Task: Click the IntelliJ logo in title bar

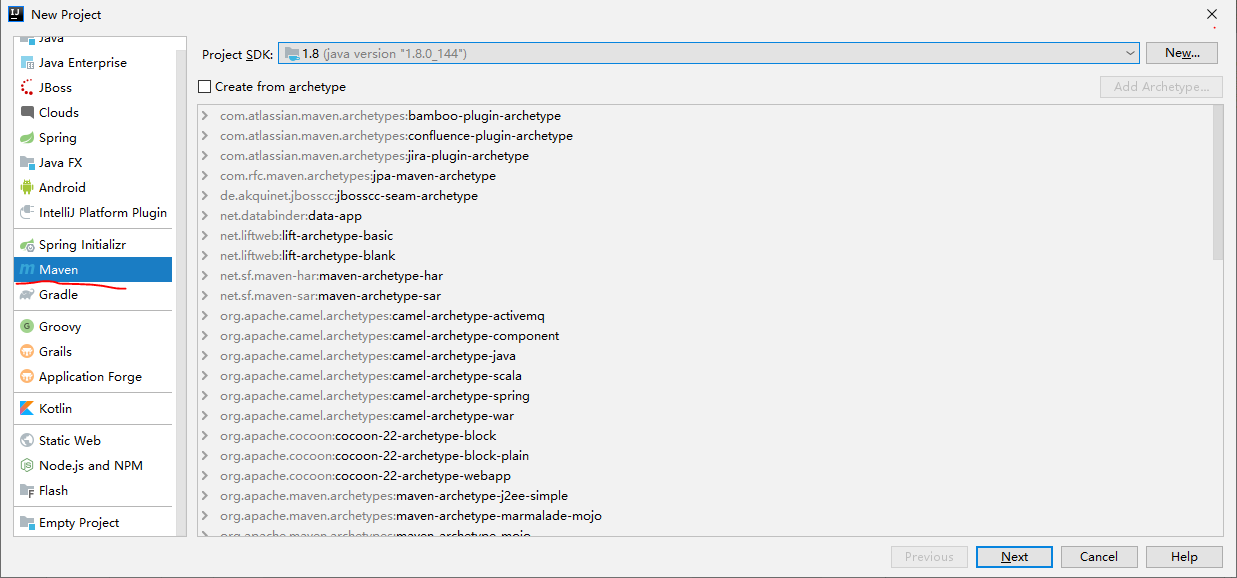Action: coord(15,14)
